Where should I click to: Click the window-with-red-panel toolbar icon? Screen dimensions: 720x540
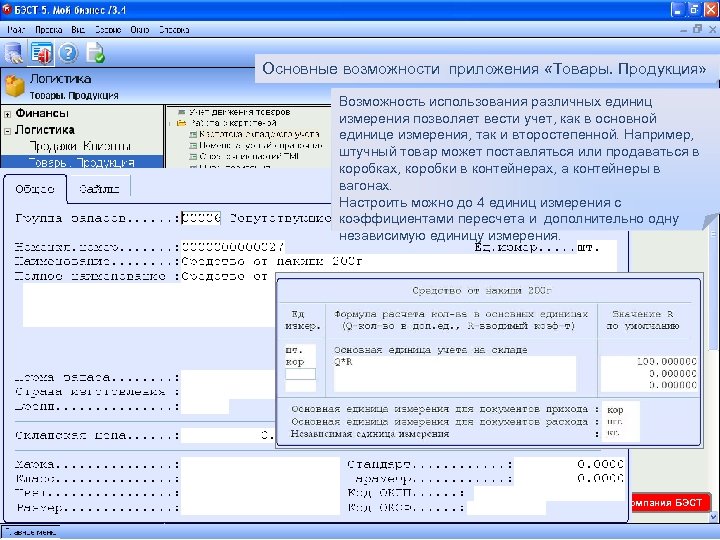tap(41, 53)
